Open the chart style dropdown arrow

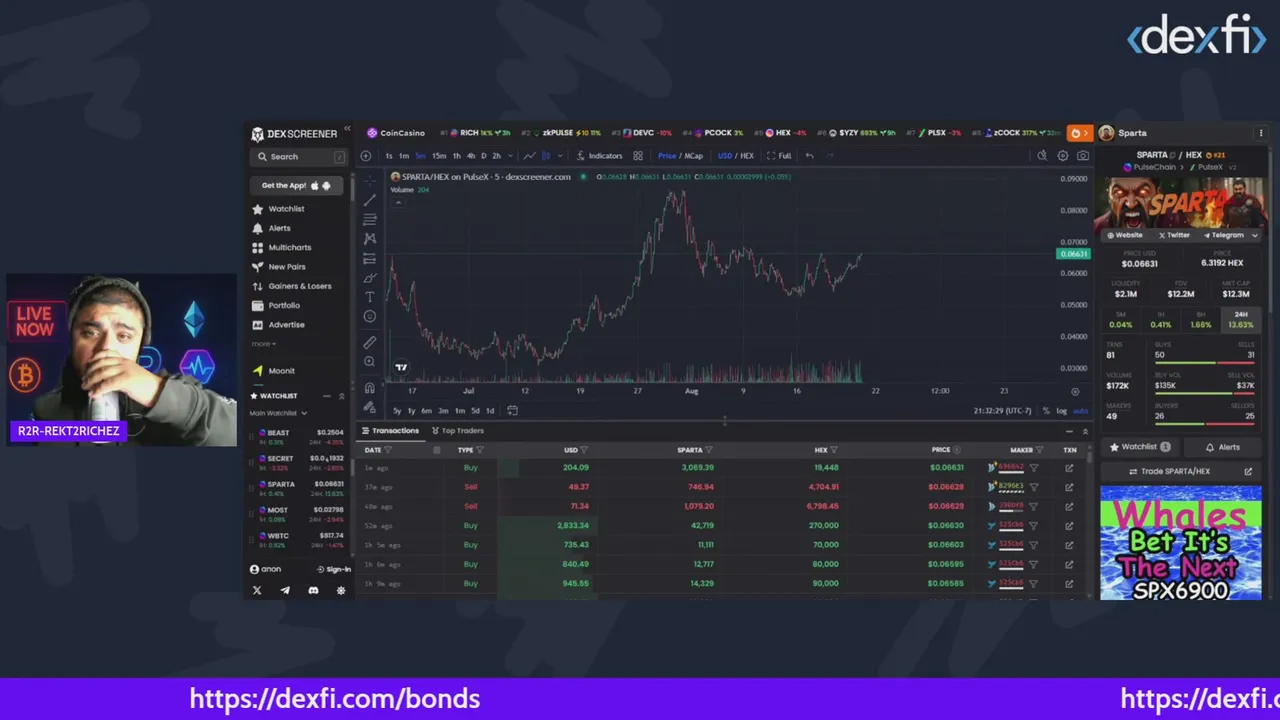tap(560, 156)
